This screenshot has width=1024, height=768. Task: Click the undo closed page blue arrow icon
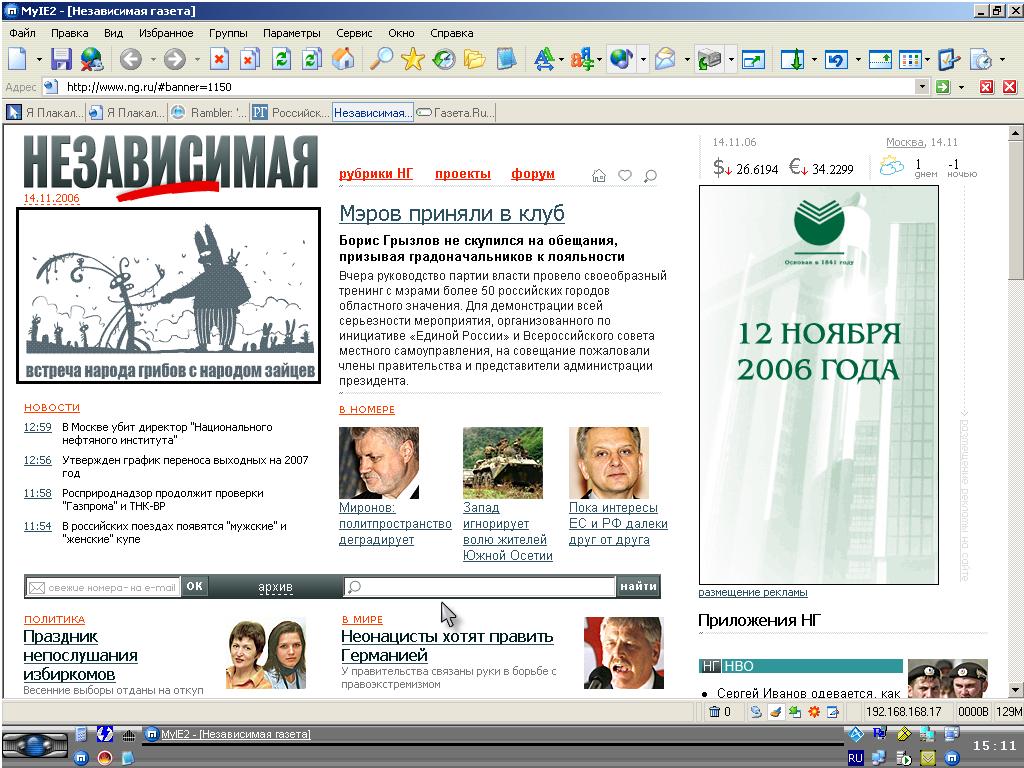(836, 59)
